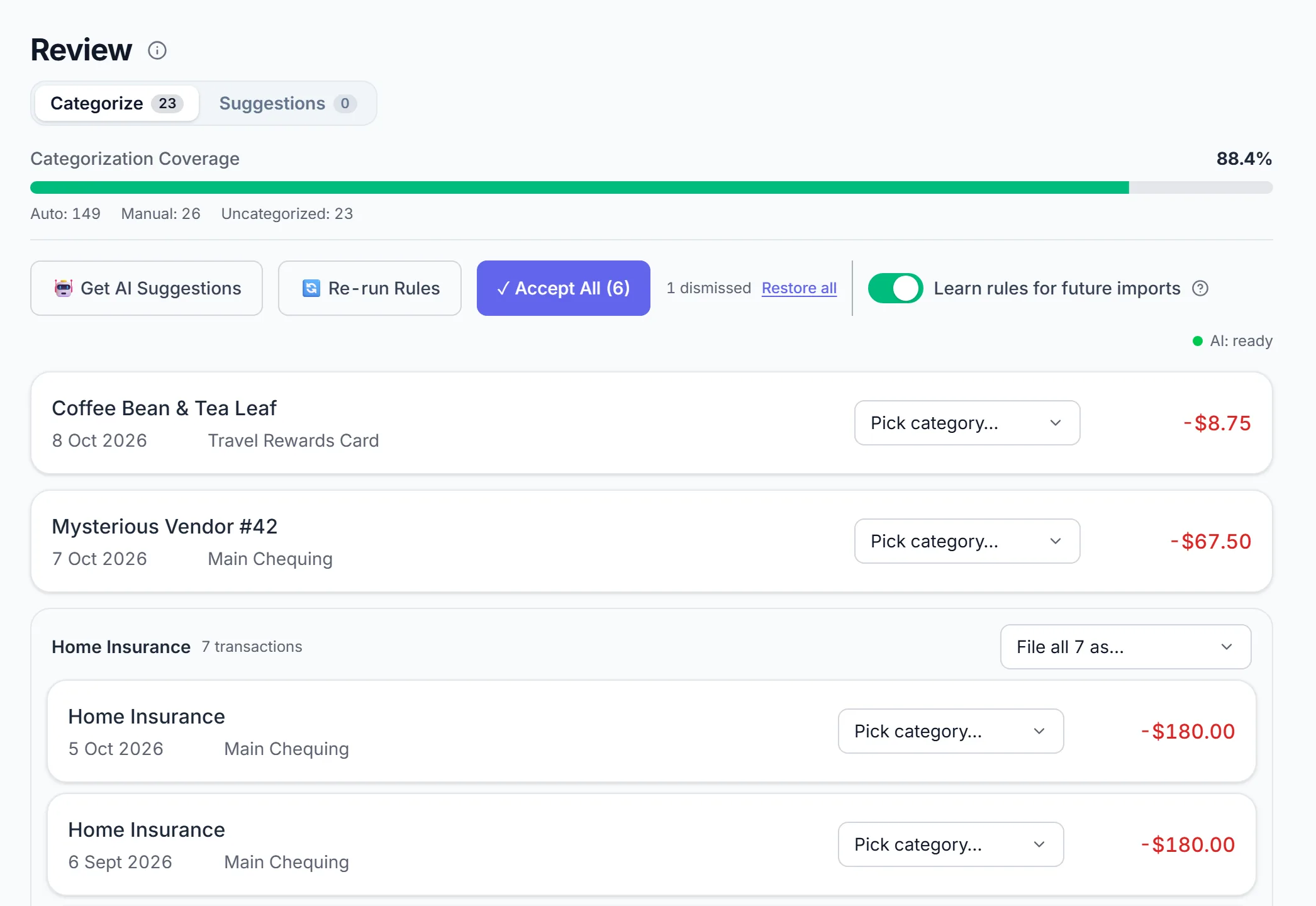Click the -$180.00 amount dated 6 Sept
Screen dimensions: 1316x906
1188,844
